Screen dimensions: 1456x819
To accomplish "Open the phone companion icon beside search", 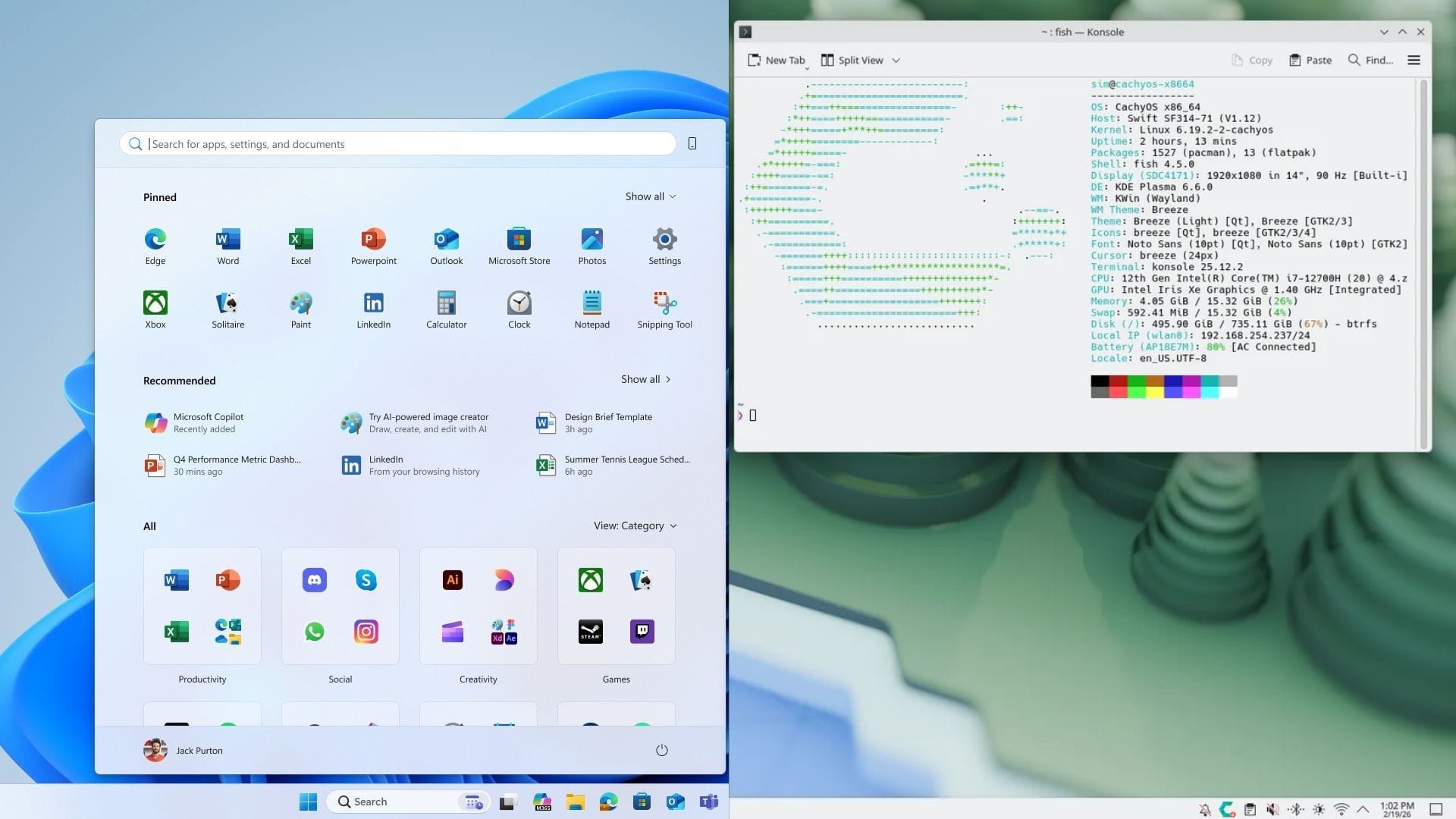I will pos(692,143).
